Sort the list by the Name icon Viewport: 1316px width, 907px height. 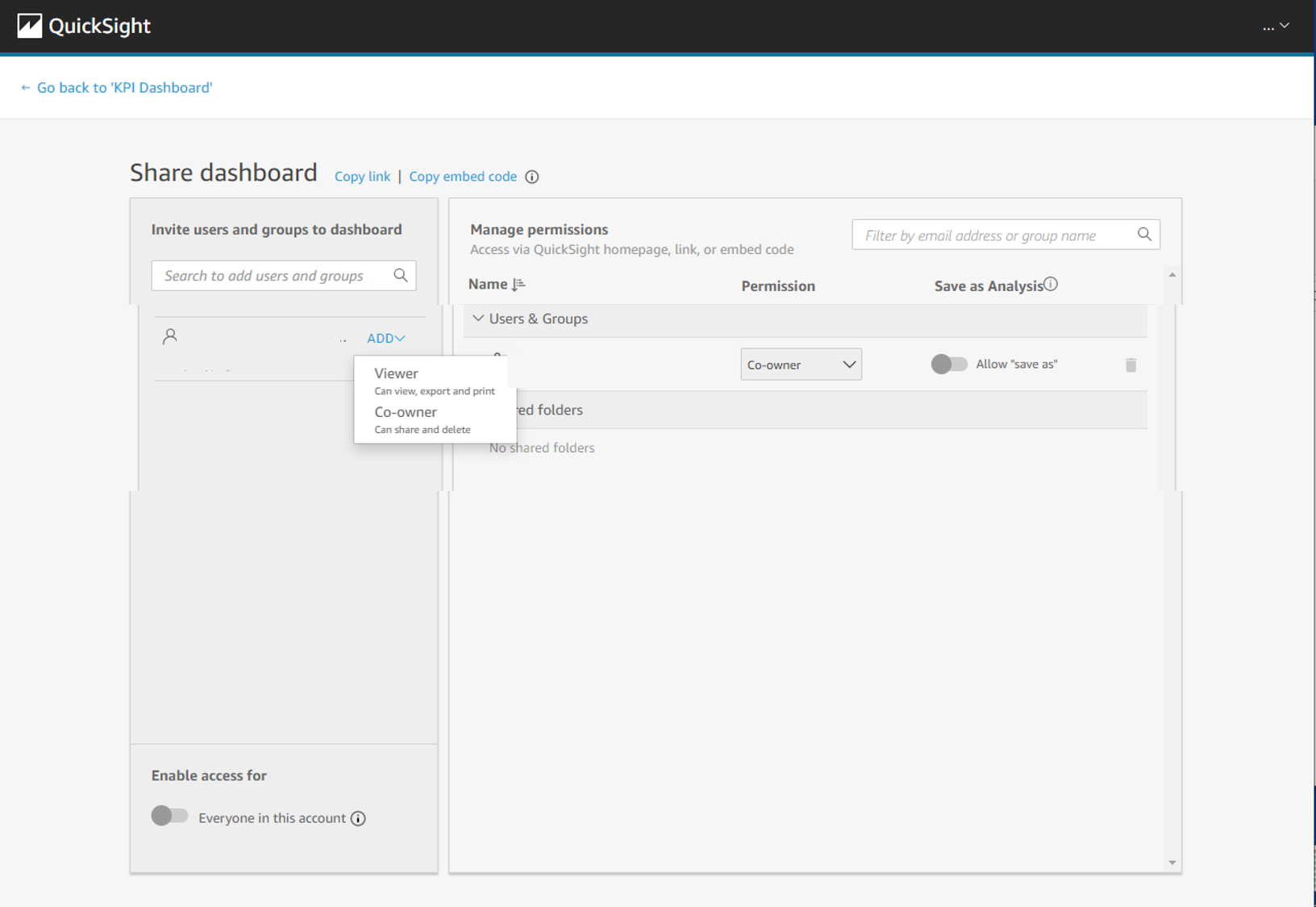[518, 284]
